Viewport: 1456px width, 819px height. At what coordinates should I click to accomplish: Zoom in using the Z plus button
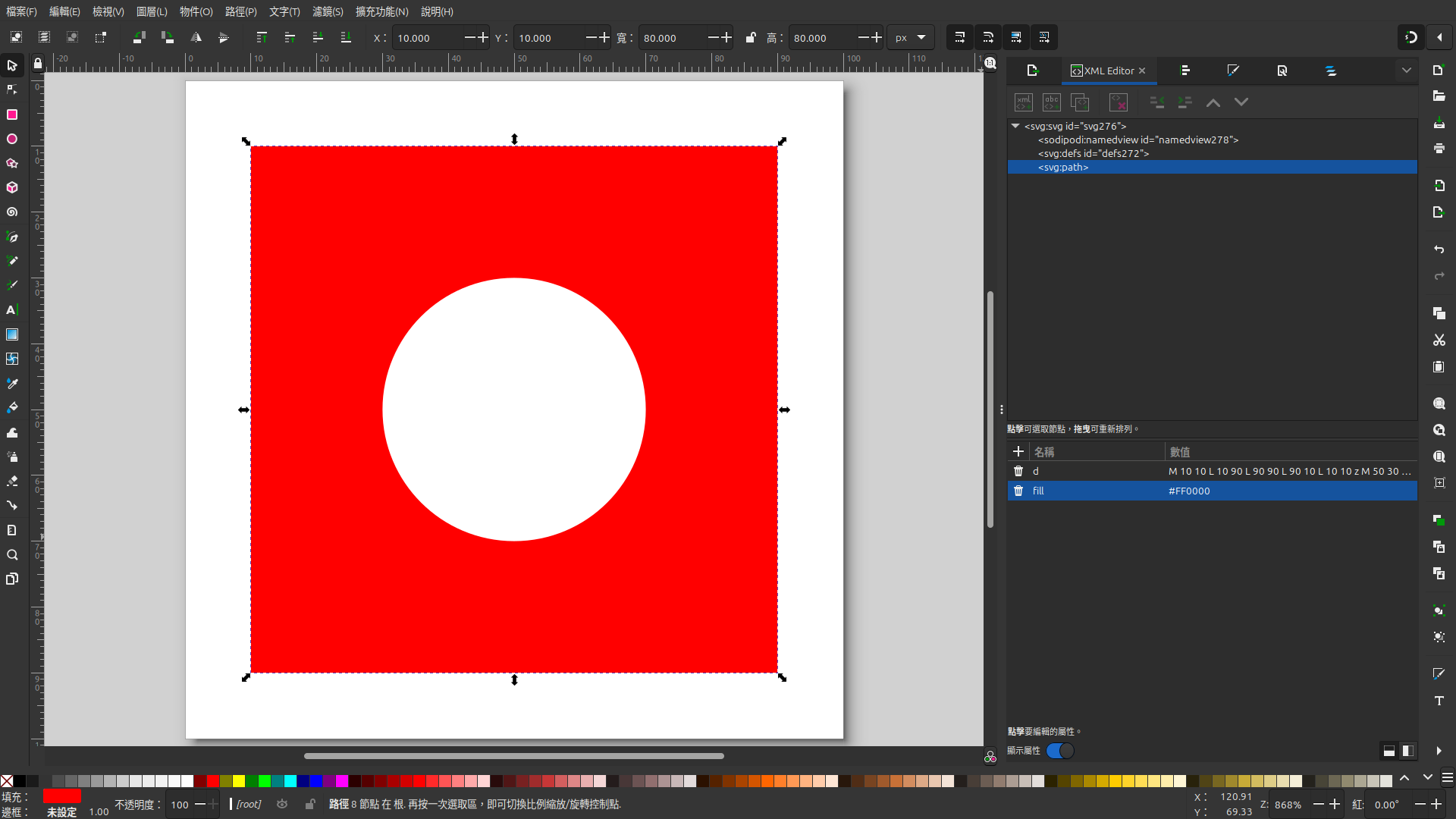(1335, 804)
